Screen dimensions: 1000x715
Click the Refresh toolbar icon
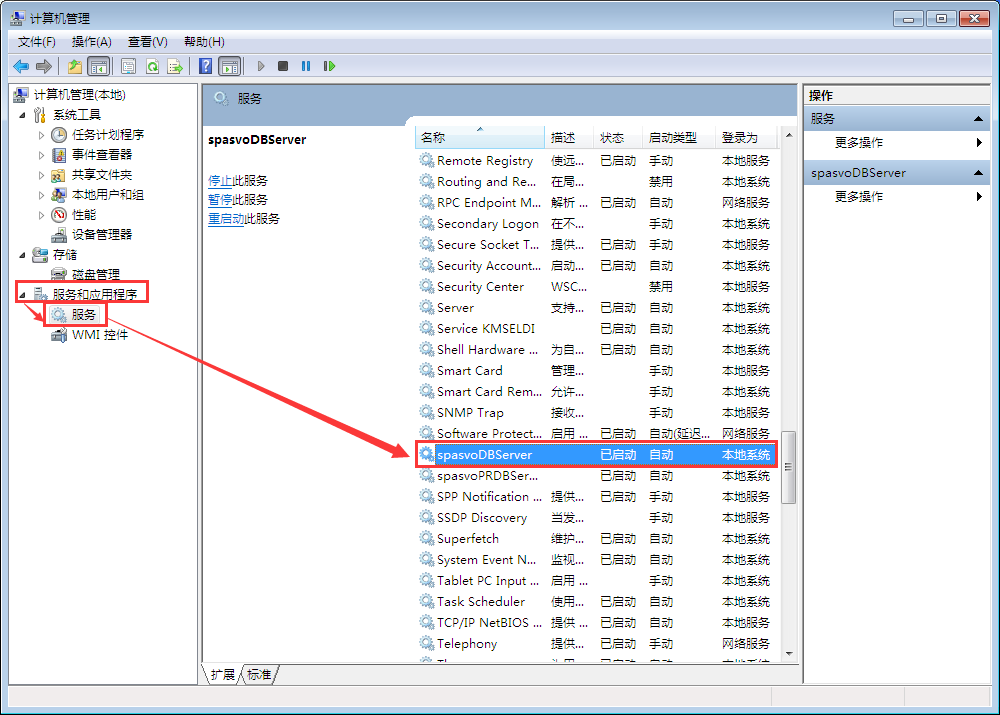pos(152,66)
